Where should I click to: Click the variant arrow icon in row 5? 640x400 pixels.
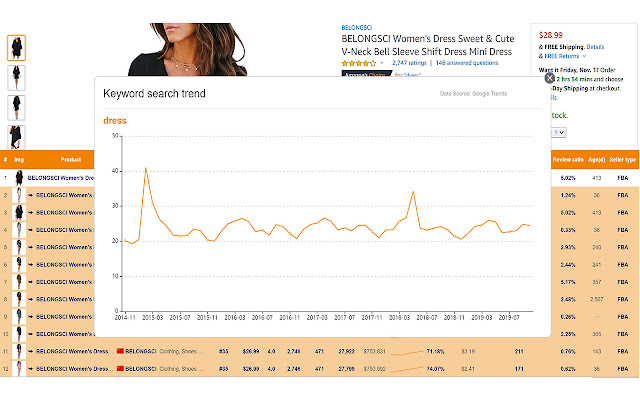[x=30, y=247]
